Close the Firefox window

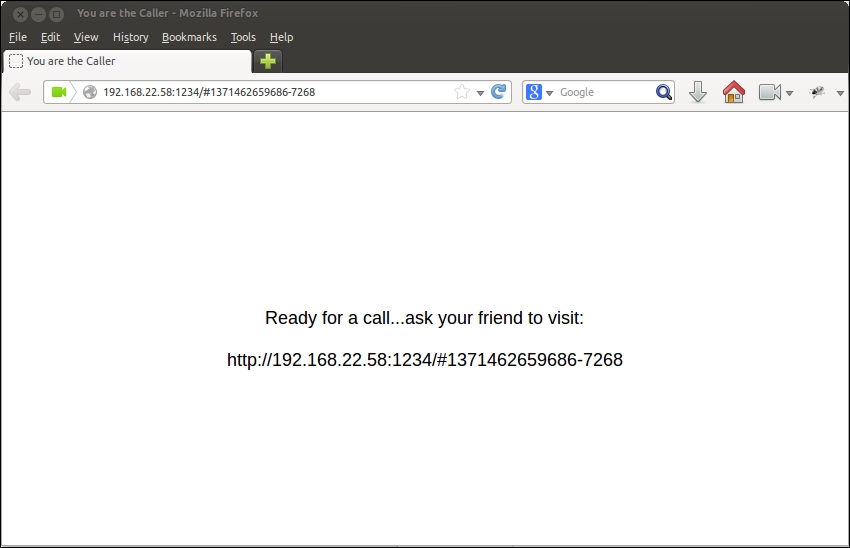[20, 14]
